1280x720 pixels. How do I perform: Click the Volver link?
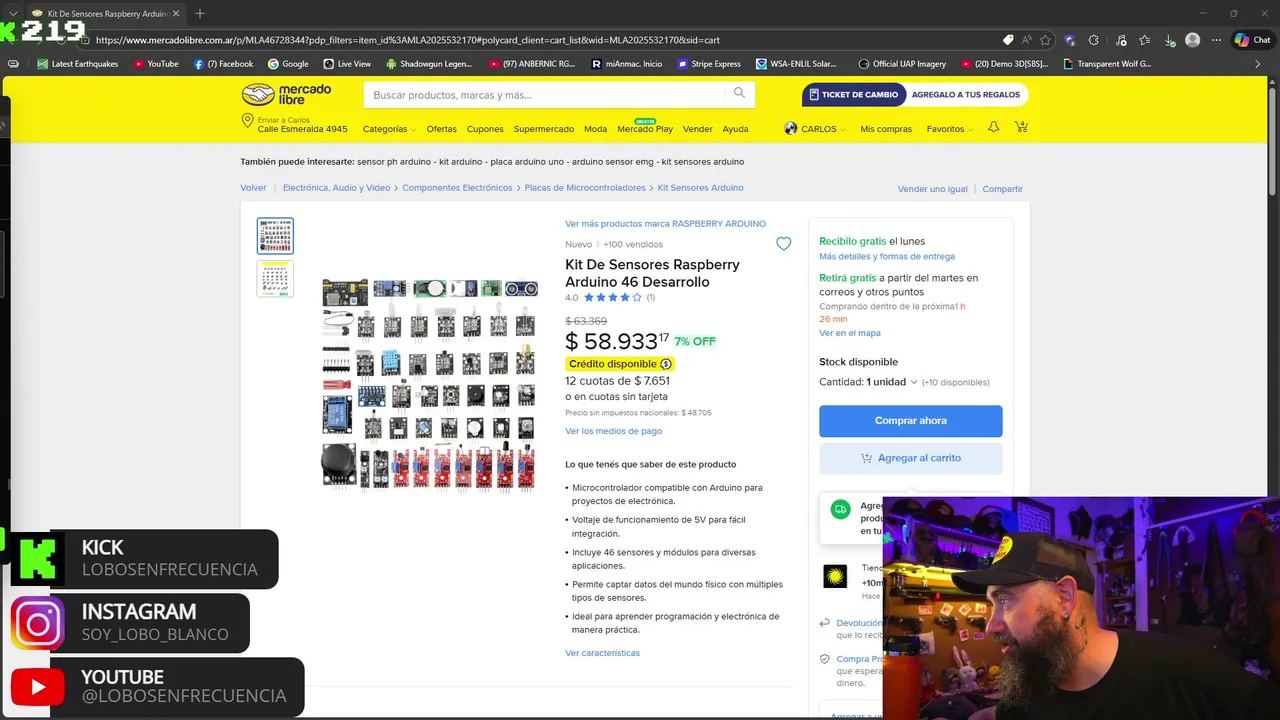click(253, 188)
